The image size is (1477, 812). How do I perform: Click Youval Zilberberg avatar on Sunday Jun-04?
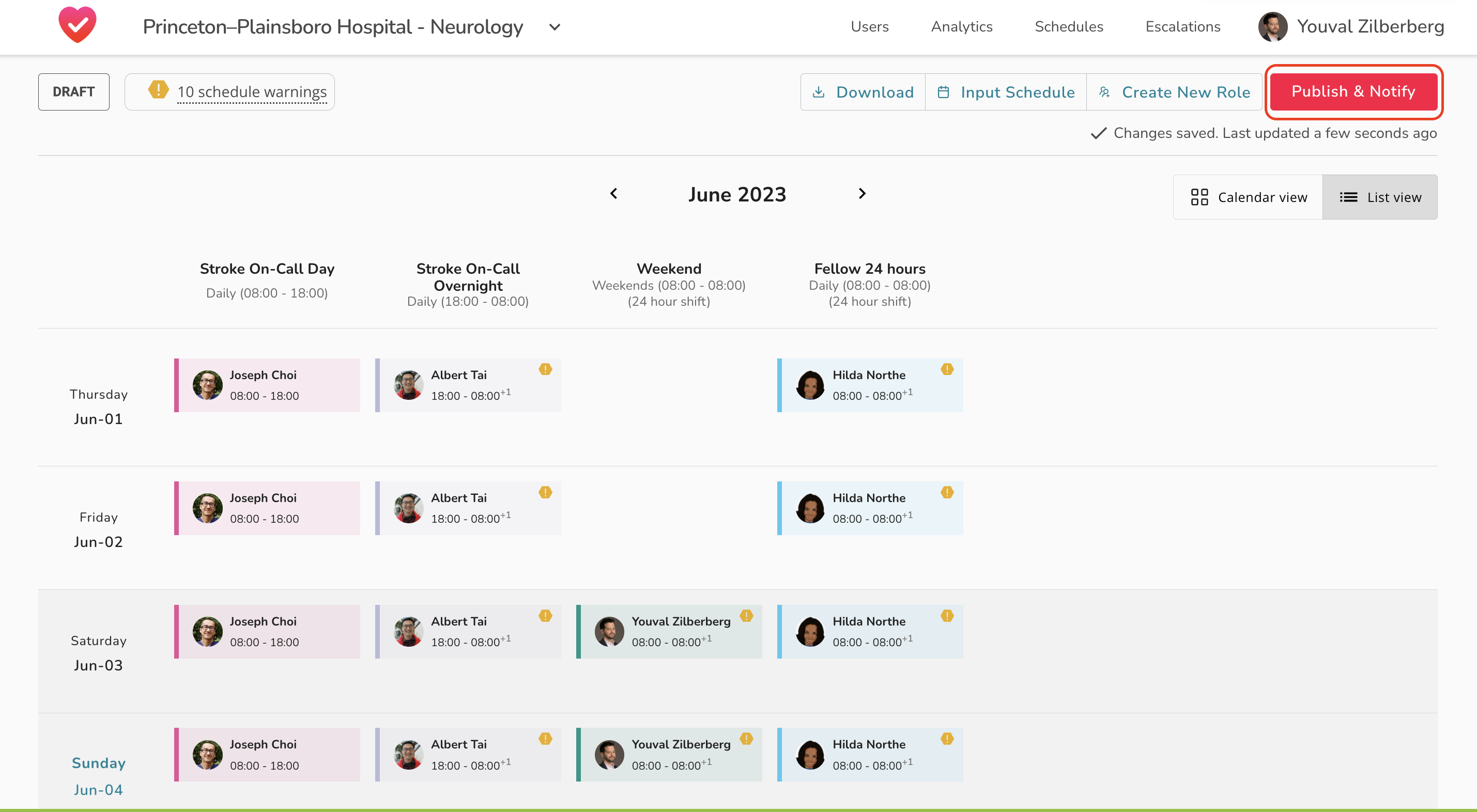click(x=609, y=755)
